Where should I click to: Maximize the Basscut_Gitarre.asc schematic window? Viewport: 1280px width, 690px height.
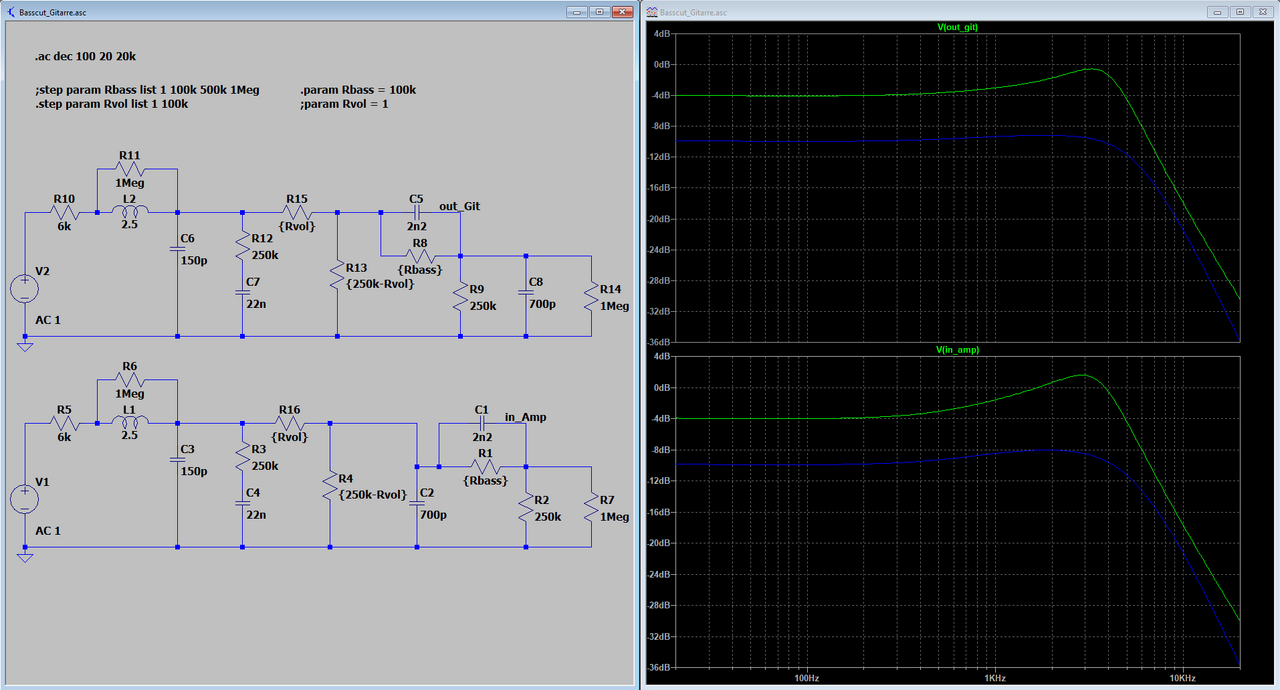tap(599, 12)
